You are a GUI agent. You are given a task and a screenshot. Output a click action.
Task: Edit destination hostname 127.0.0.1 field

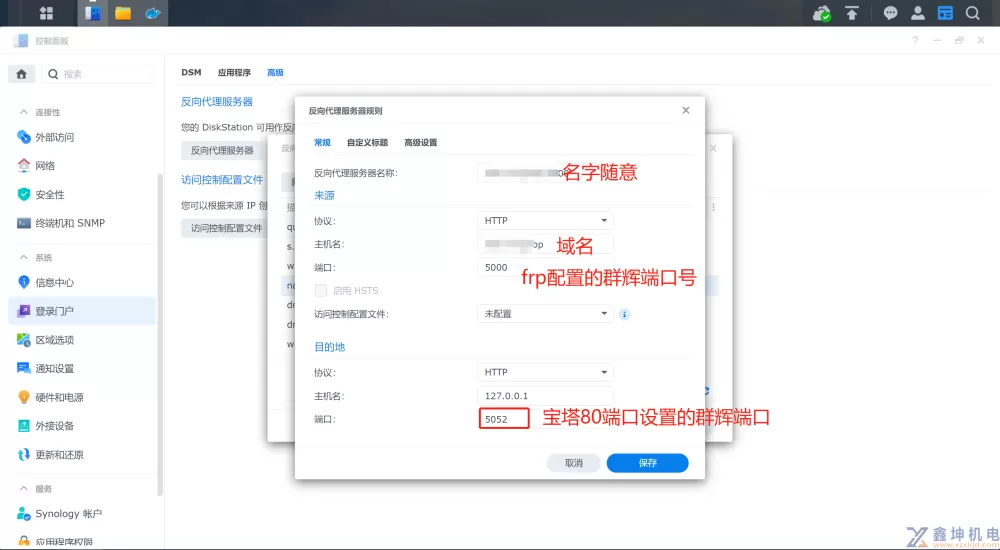pyautogui.click(x=545, y=396)
